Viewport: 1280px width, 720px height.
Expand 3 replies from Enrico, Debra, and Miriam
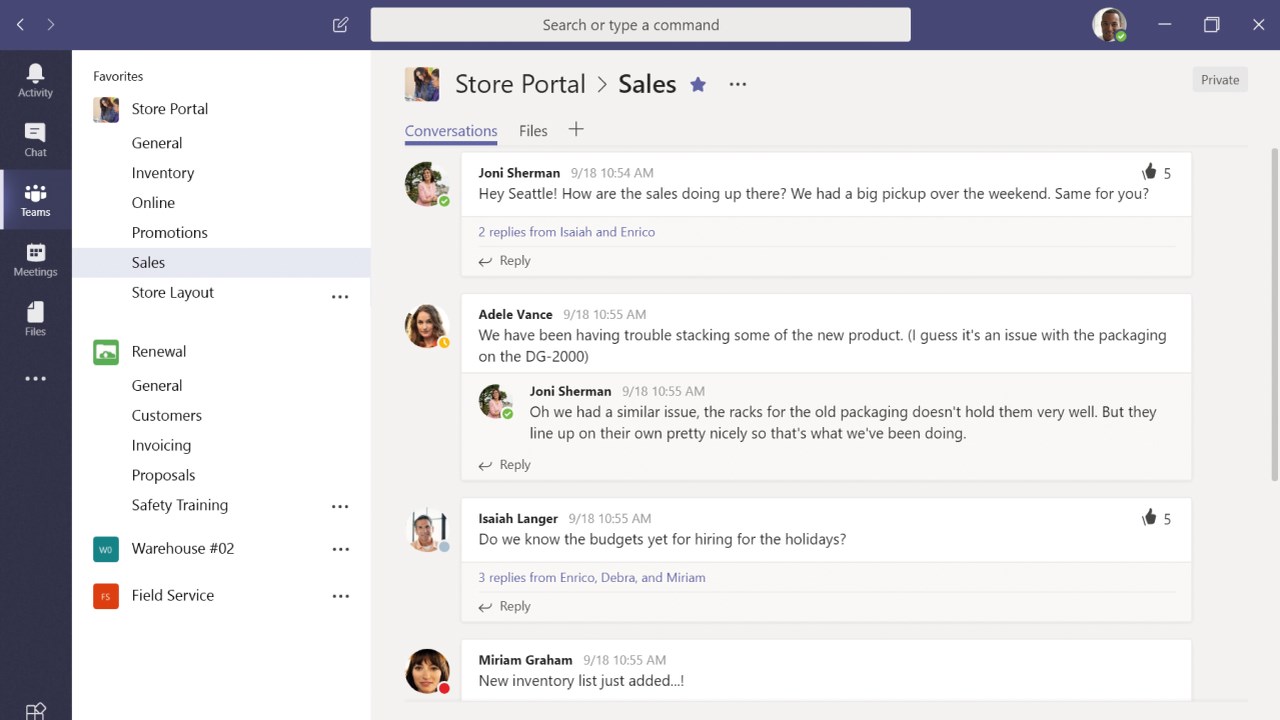591,577
